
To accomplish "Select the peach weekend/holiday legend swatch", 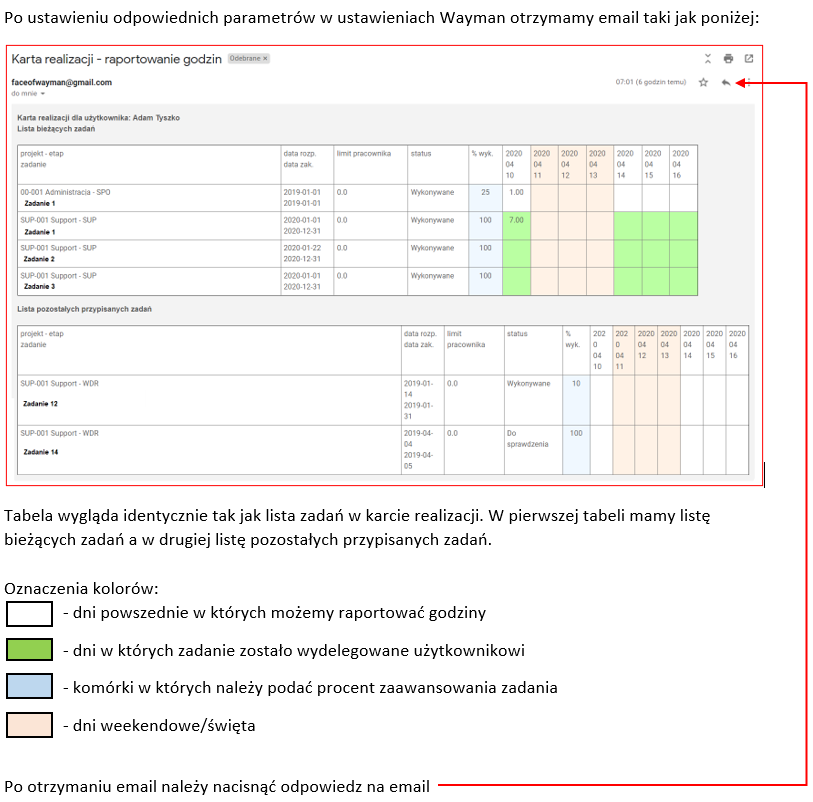I will click(x=30, y=725).
